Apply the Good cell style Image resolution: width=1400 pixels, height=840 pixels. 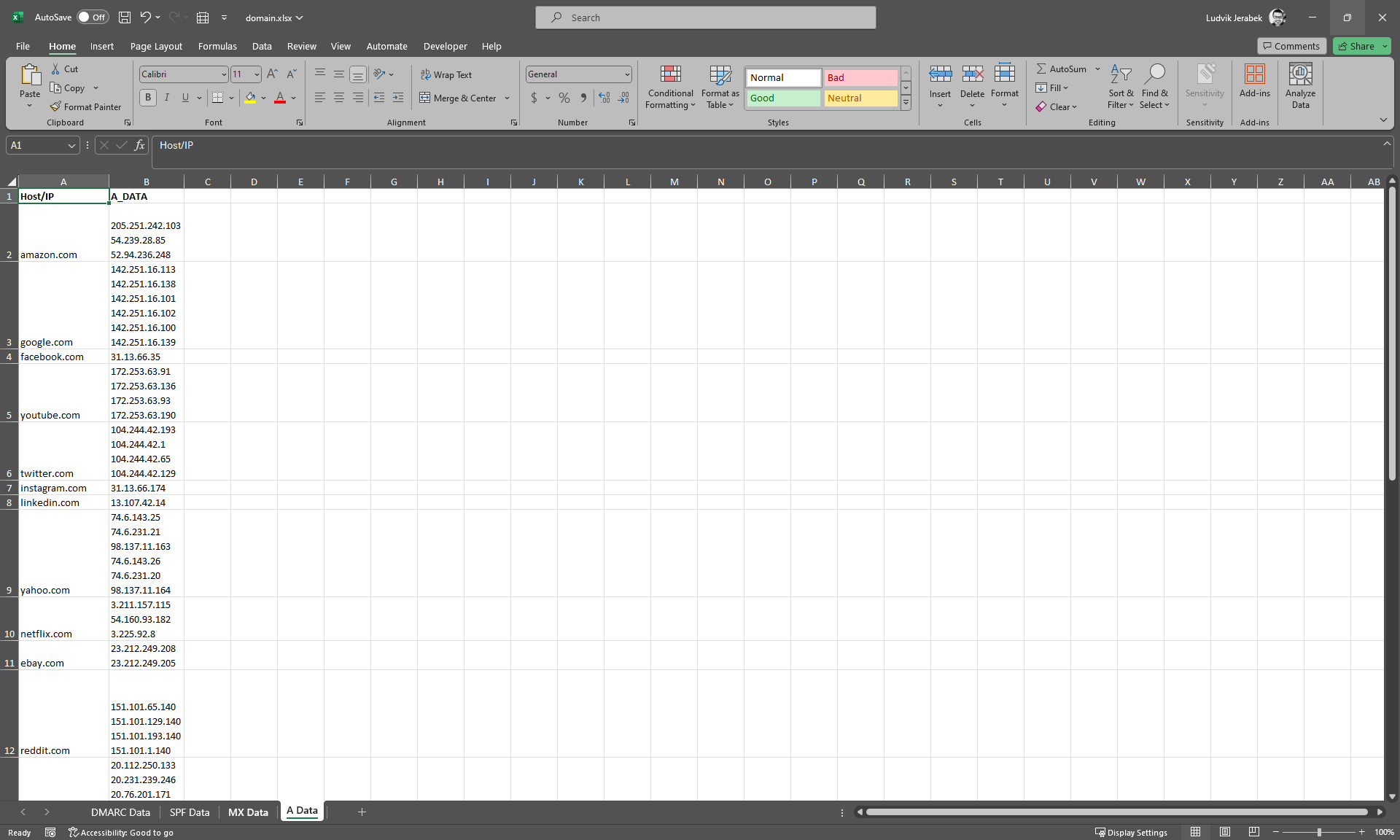pyautogui.click(x=784, y=98)
